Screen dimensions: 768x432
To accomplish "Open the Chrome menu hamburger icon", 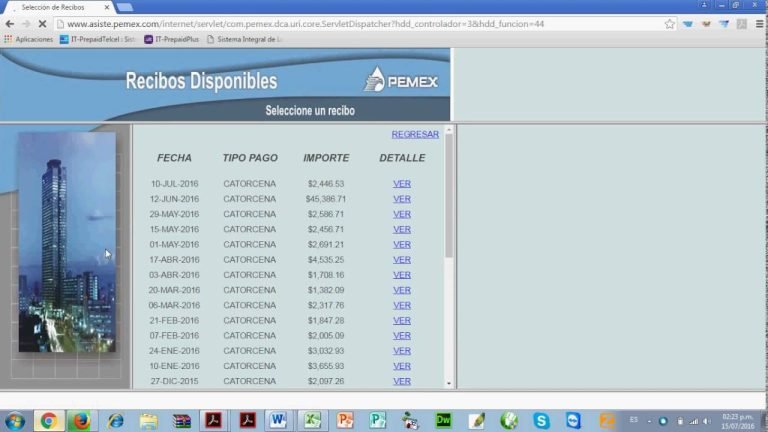I will point(759,24).
